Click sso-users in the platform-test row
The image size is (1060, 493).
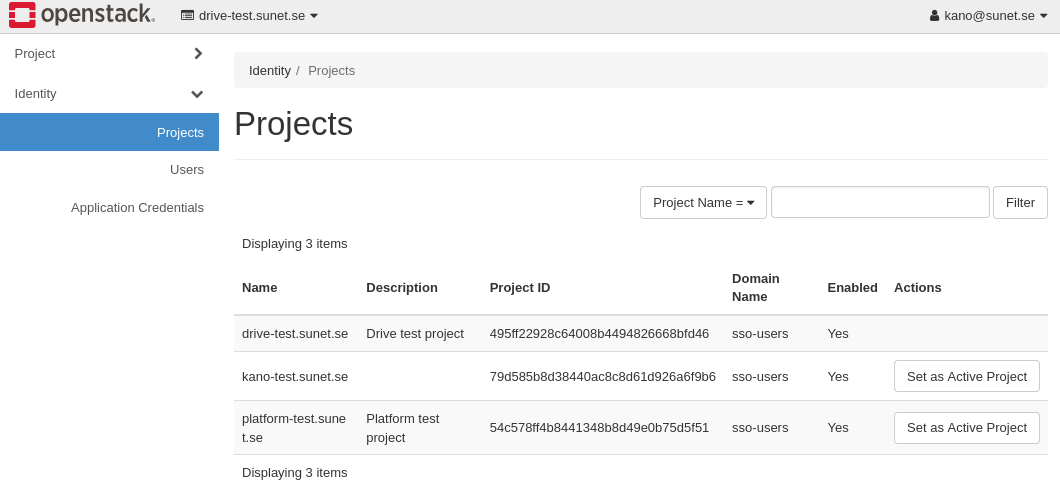[x=760, y=427]
